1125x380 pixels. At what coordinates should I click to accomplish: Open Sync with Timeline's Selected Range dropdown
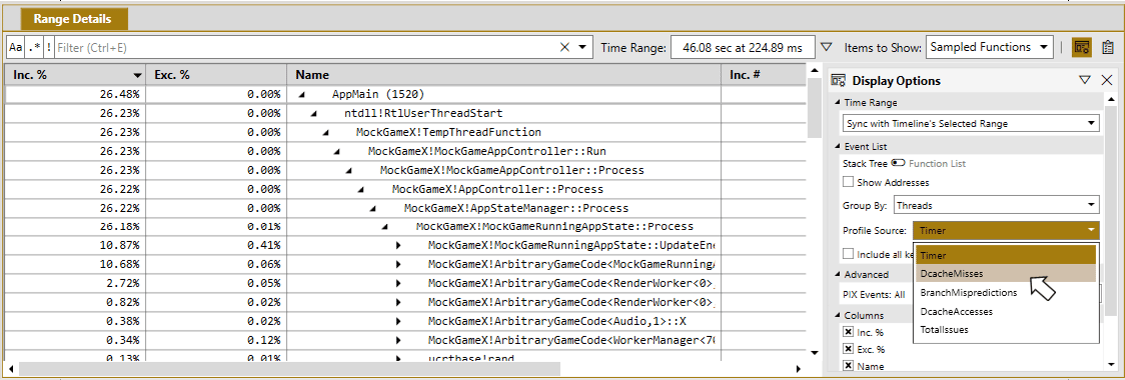971,123
